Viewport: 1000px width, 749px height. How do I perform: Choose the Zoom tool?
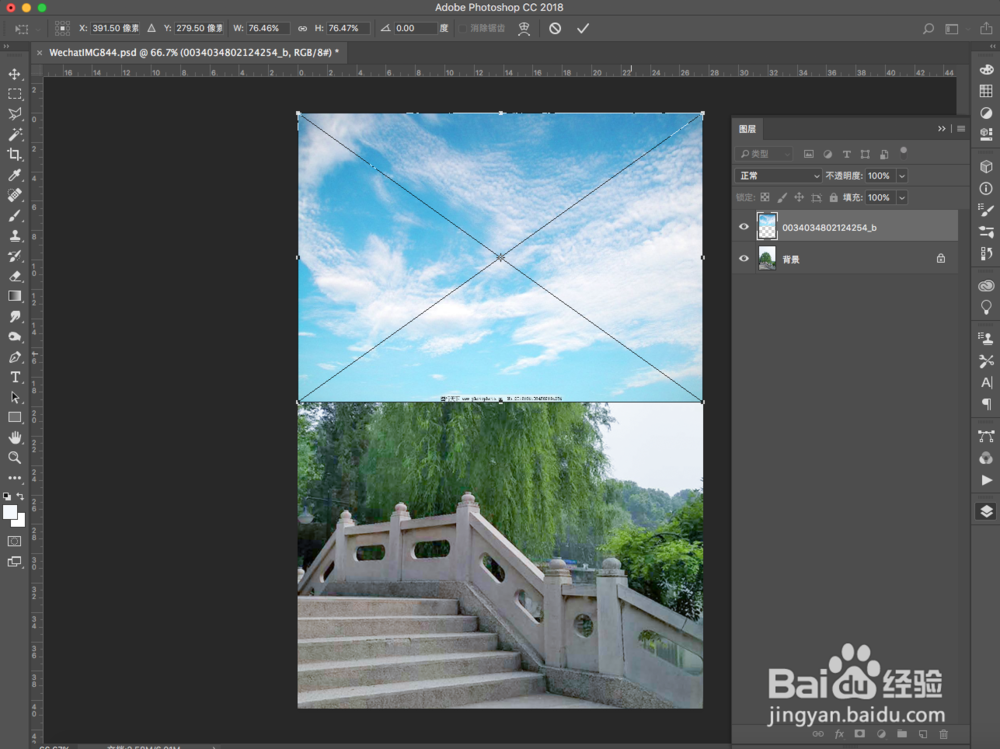pos(14,458)
